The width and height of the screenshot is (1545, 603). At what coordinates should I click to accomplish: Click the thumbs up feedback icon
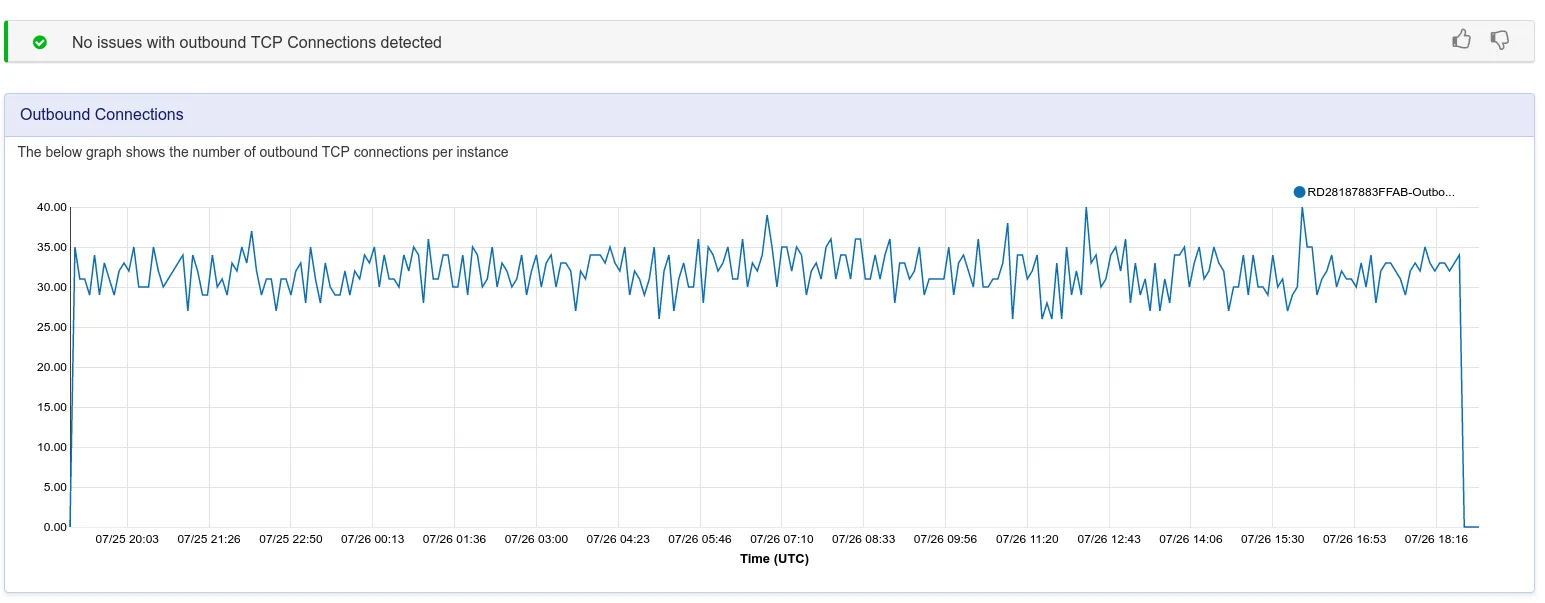[x=1461, y=40]
